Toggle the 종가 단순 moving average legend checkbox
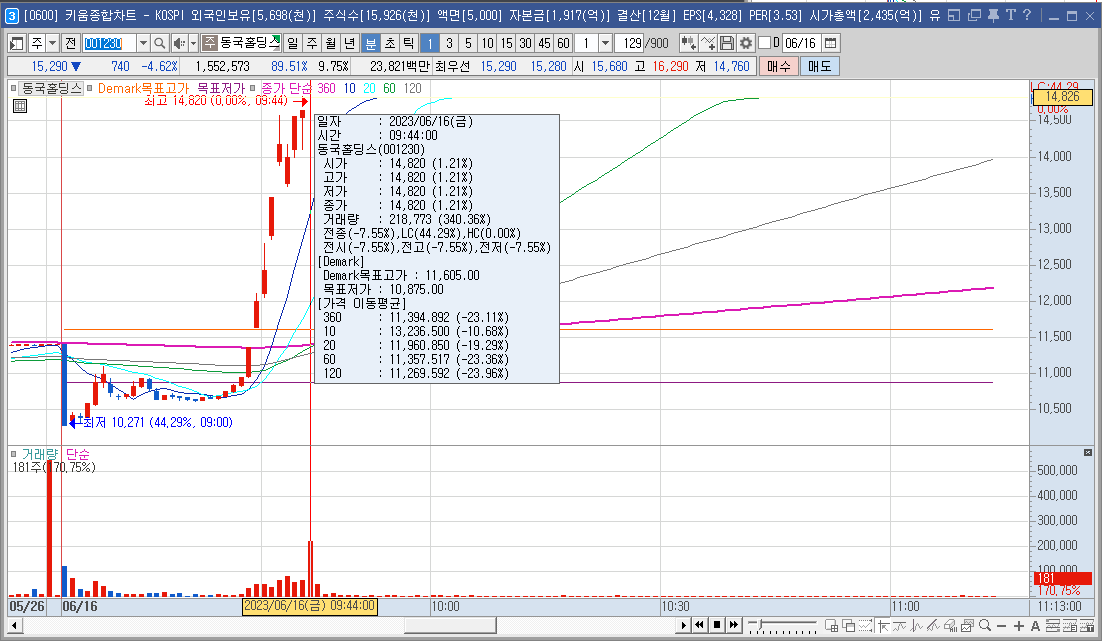 coord(252,89)
